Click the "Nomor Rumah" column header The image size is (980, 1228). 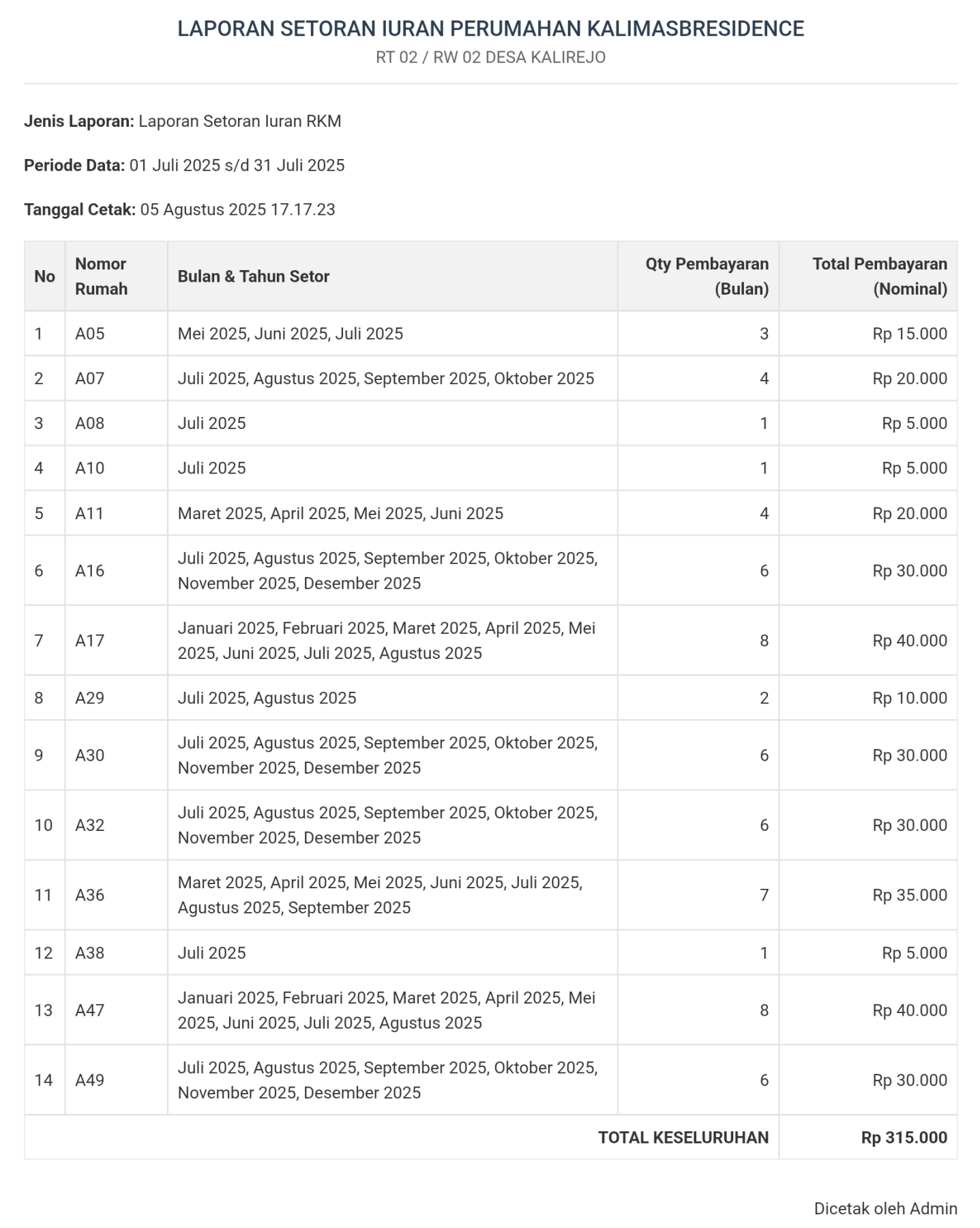click(x=101, y=276)
